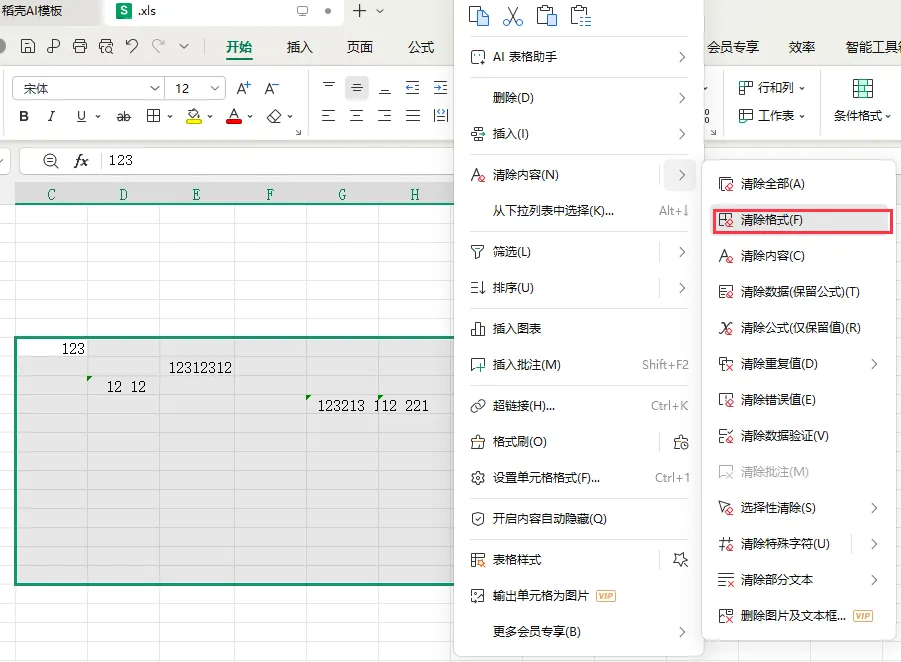Open fill color dropdown arrow
Image resolution: width=901 pixels, height=662 pixels.
point(210,117)
